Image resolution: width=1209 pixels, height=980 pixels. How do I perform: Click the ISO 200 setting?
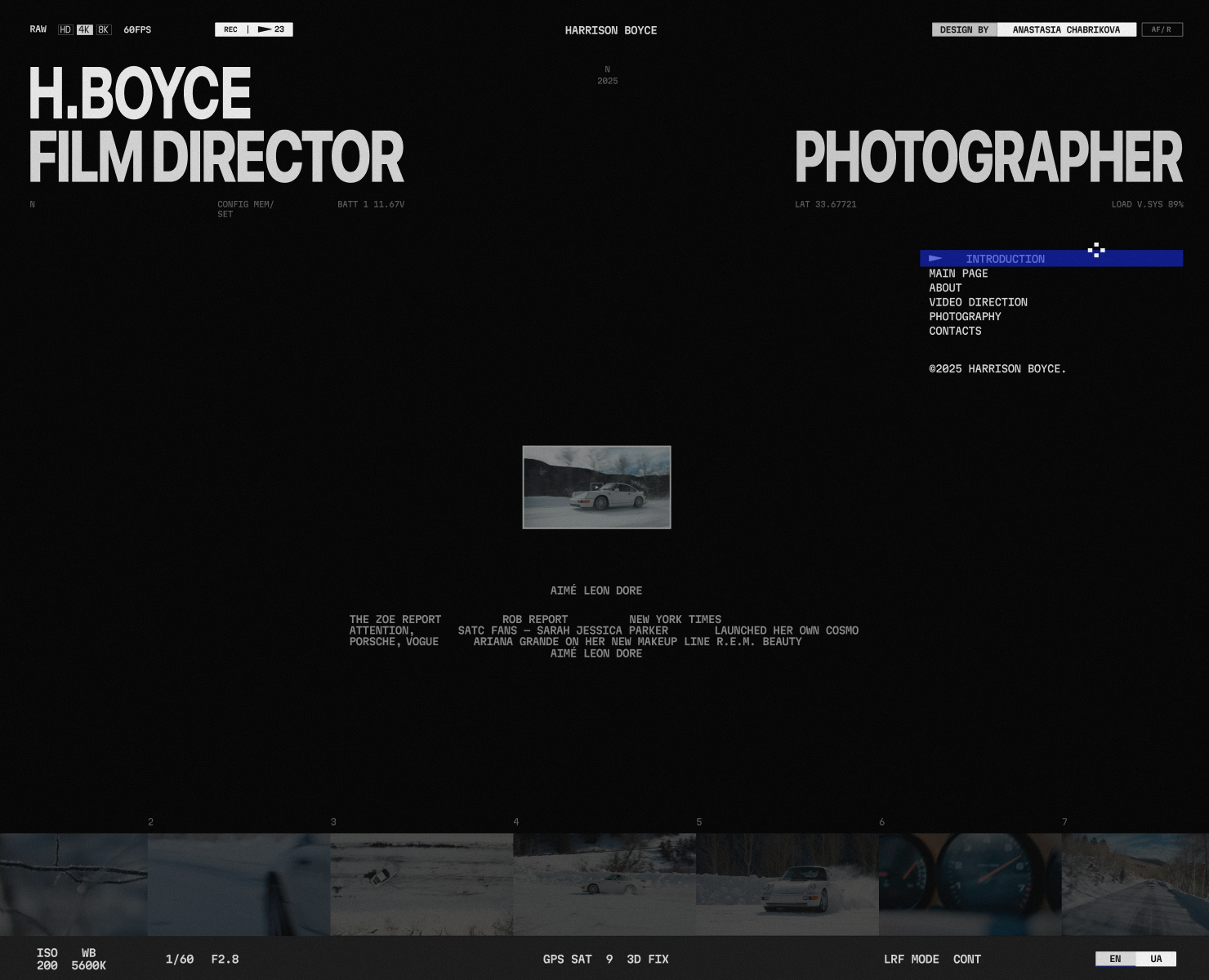(x=47, y=959)
